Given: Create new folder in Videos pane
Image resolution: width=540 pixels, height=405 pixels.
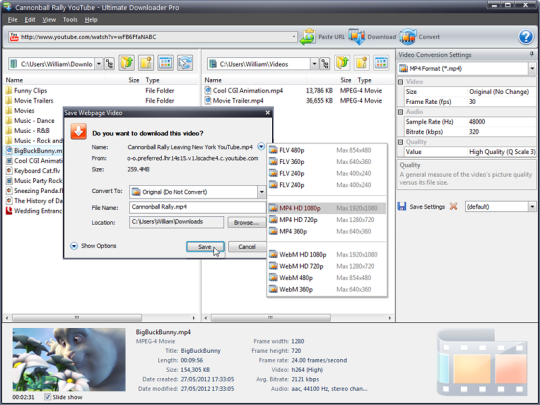Looking at the screenshot, I should pyautogui.click(x=362, y=63).
